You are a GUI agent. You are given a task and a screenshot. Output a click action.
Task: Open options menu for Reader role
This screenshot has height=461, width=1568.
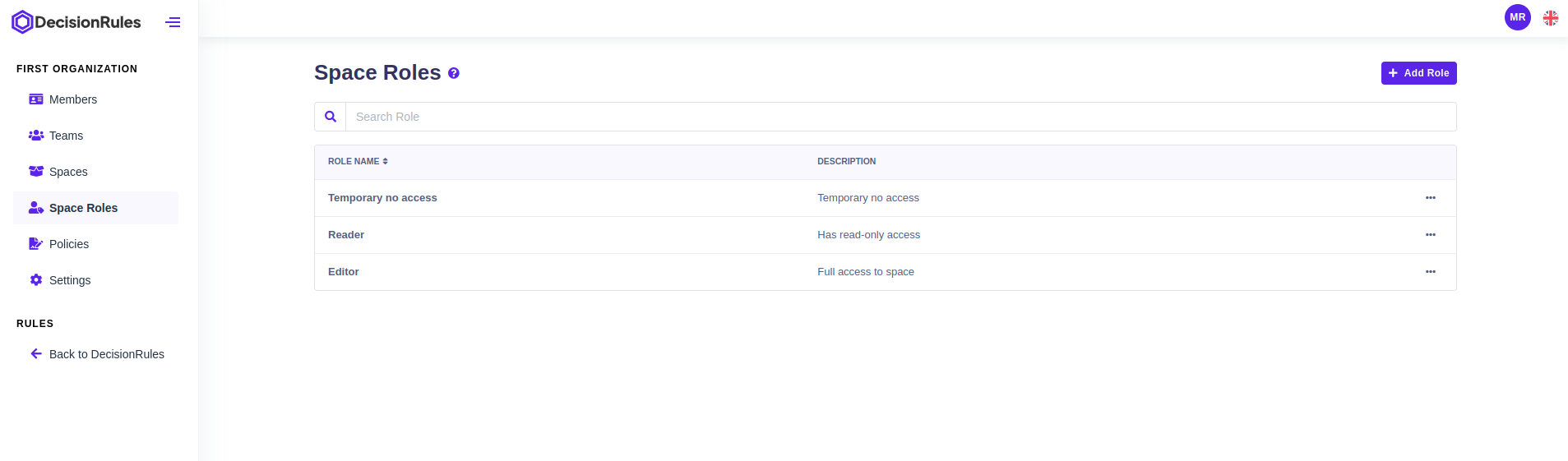pyautogui.click(x=1430, y=235)
